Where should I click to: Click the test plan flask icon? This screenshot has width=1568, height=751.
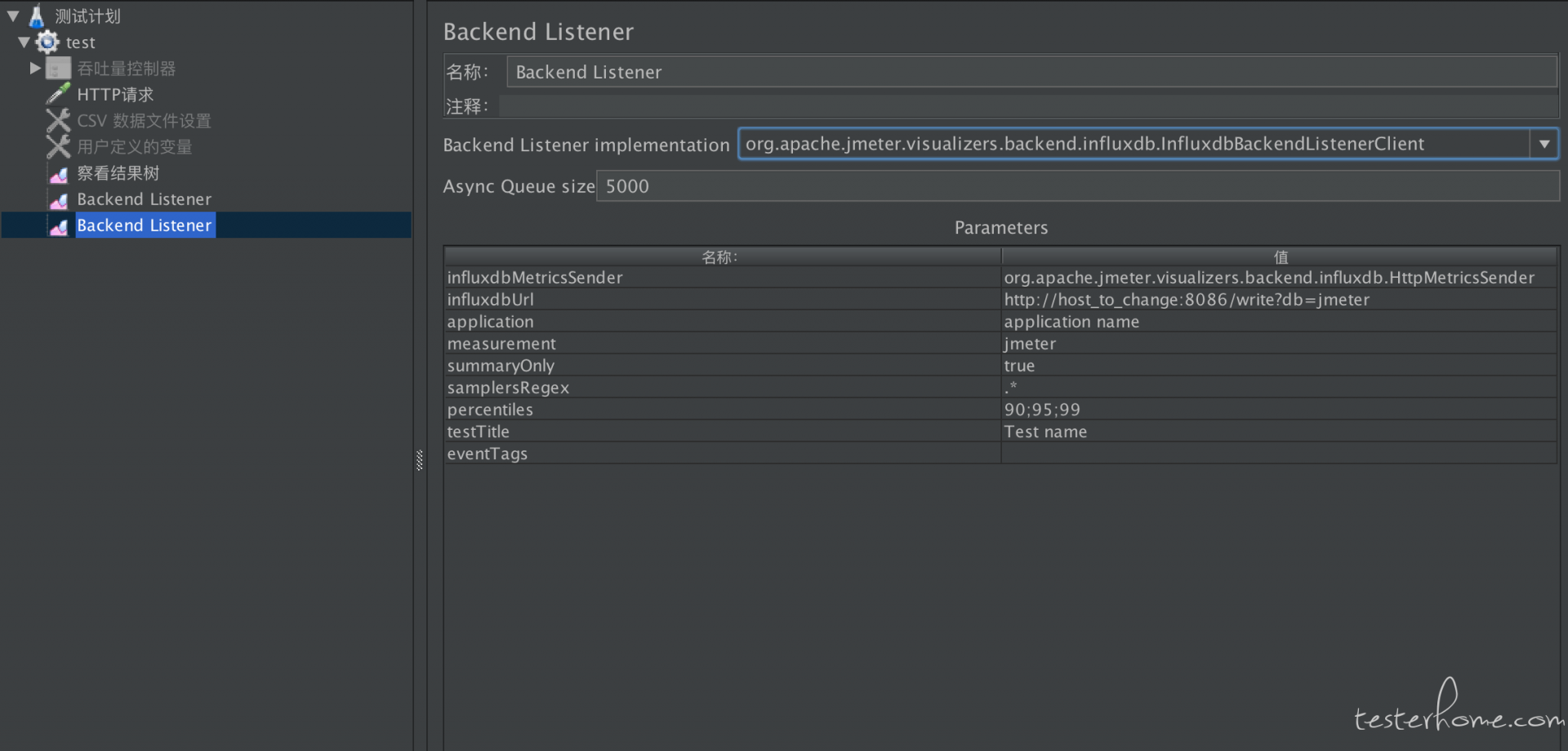point(37,16)
